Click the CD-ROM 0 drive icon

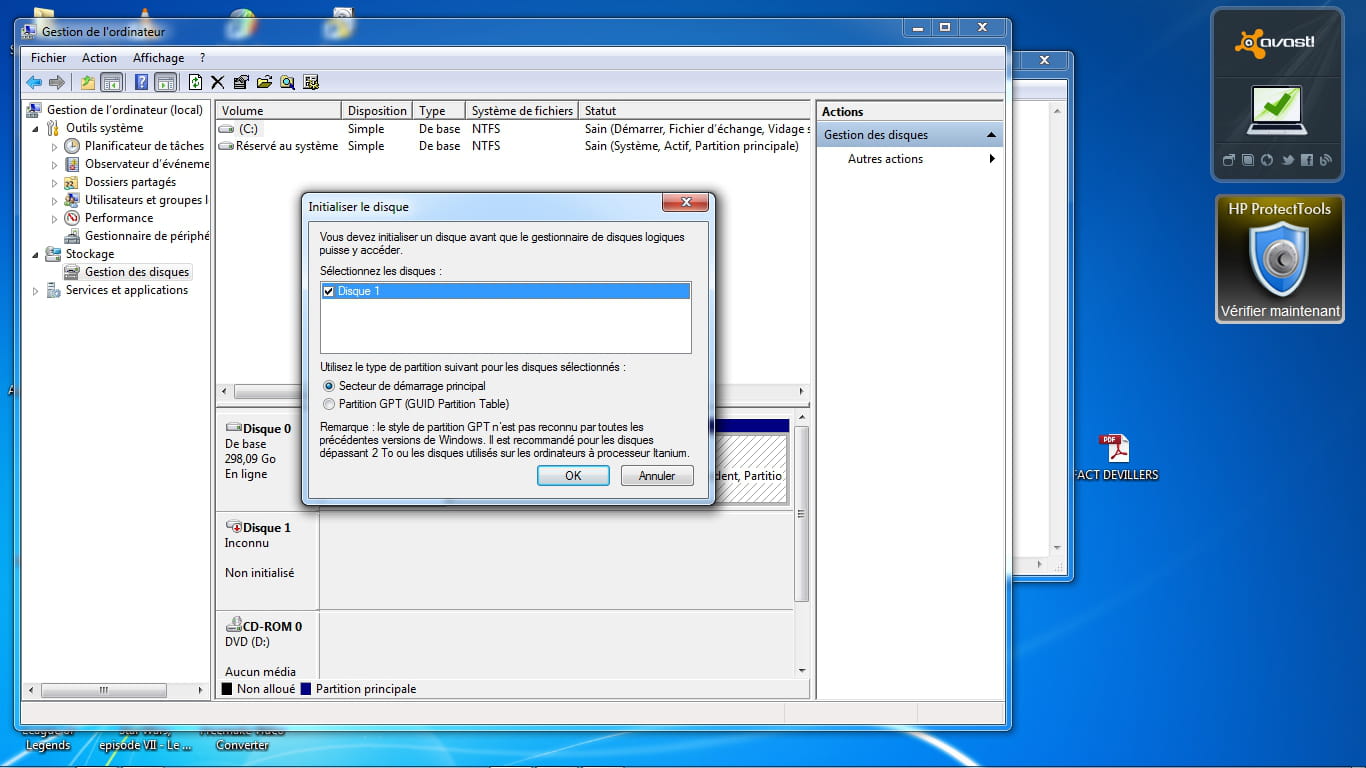coord(234,626)
